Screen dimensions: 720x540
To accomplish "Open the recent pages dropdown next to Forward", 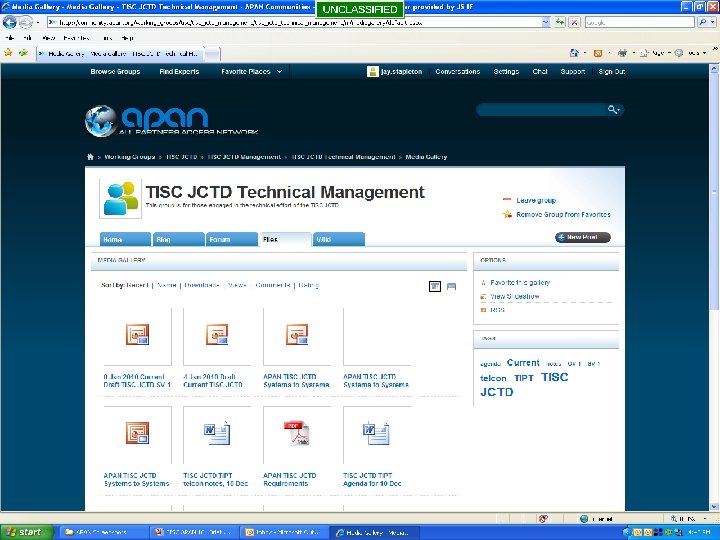I will click(38, 22).
